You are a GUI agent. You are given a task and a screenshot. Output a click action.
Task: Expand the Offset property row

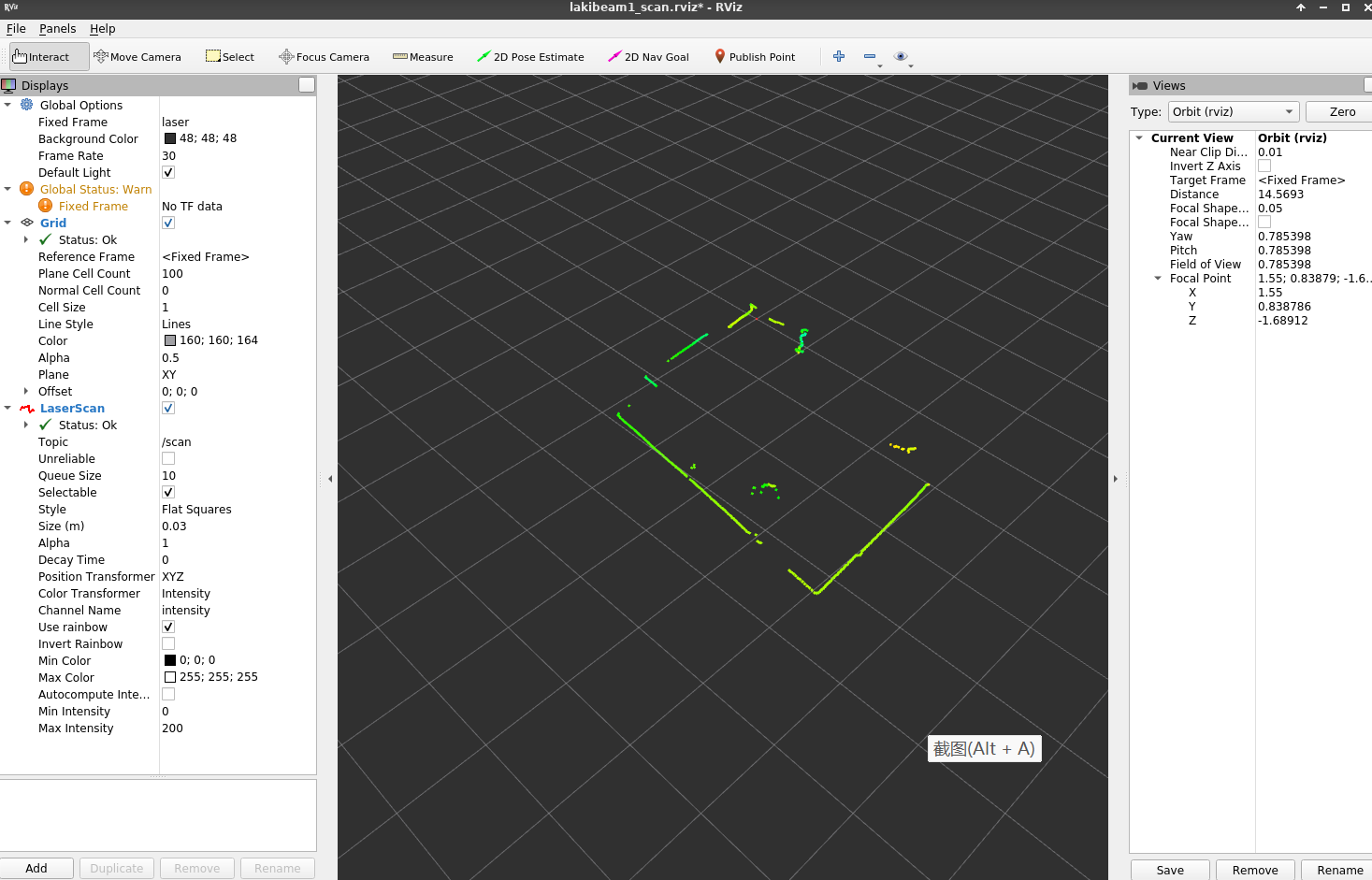point(25,392)
